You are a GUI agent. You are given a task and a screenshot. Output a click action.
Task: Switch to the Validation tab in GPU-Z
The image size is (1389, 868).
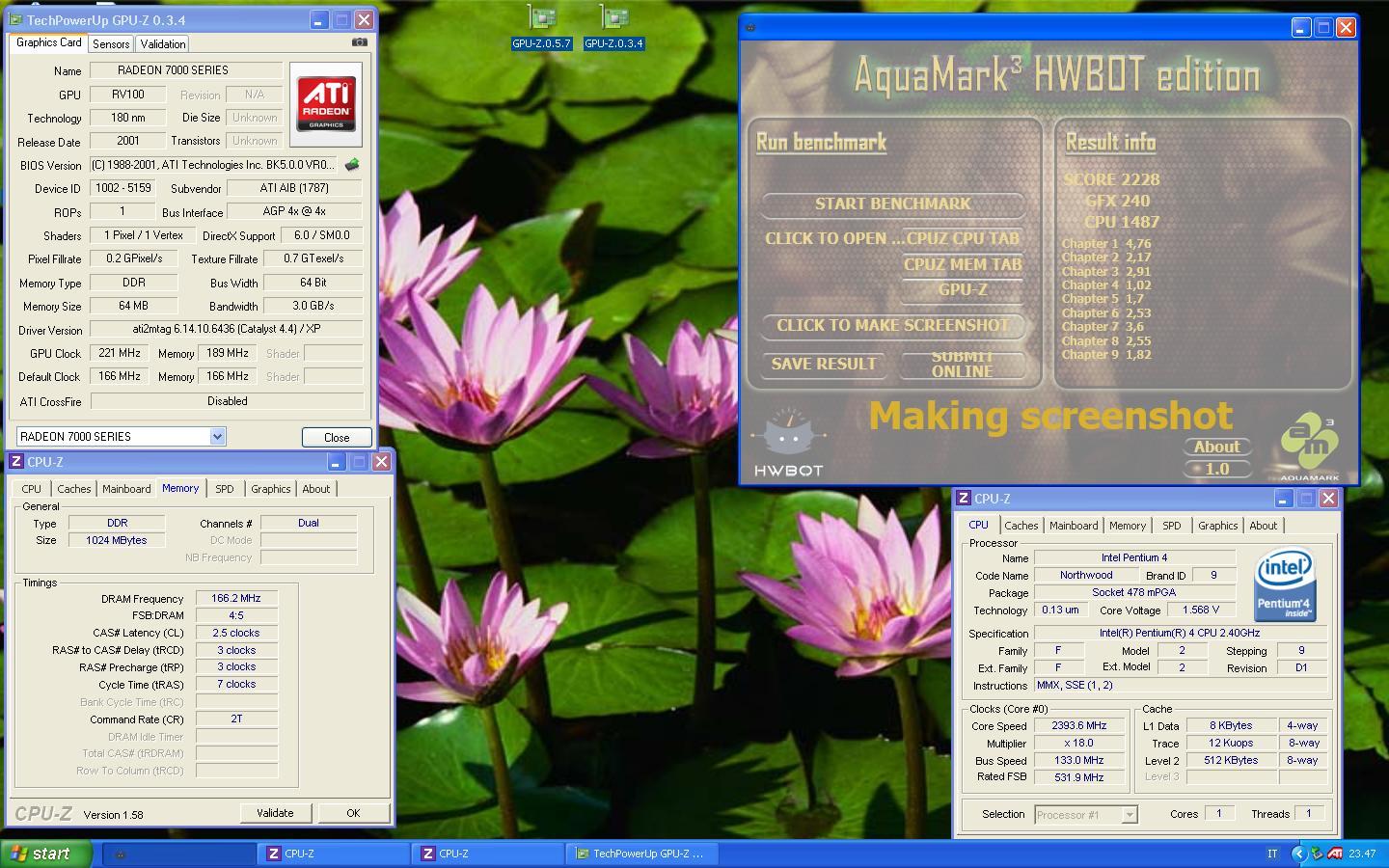[162, 44]
